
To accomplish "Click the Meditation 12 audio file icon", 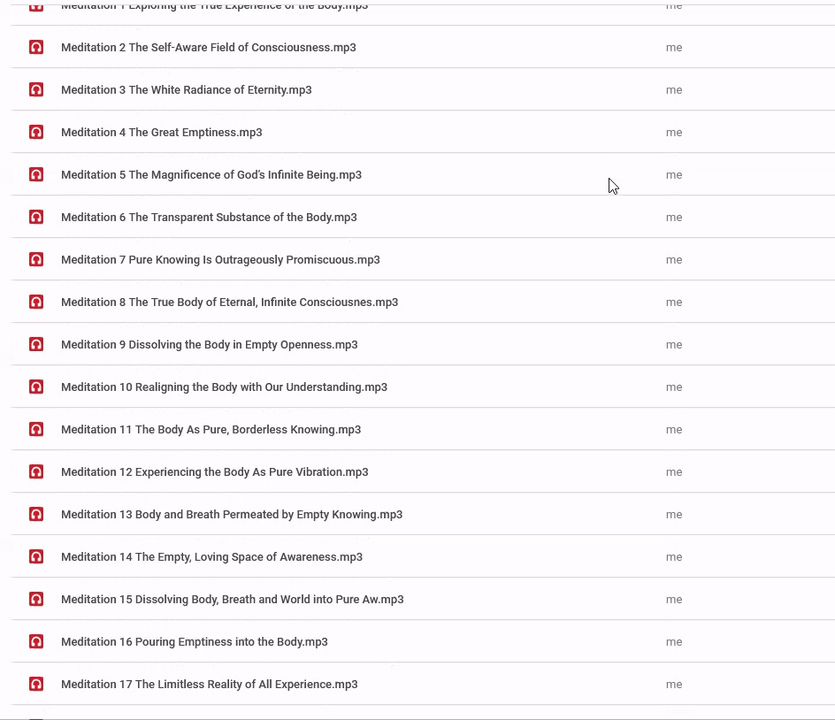I will pyautogui.click(x=36, y=472).
